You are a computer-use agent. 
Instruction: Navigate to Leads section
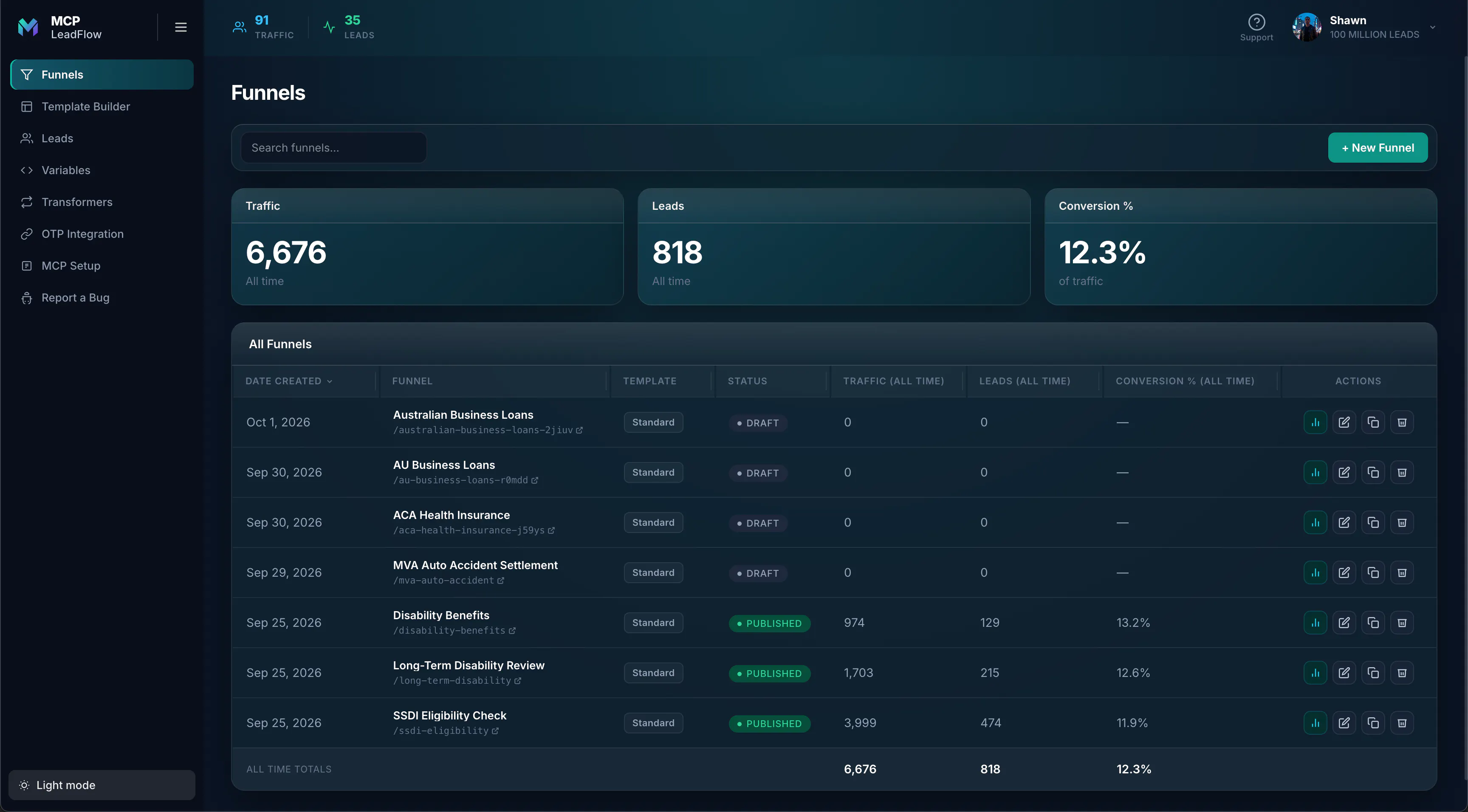pyautogui.click(x=102, y=138)
